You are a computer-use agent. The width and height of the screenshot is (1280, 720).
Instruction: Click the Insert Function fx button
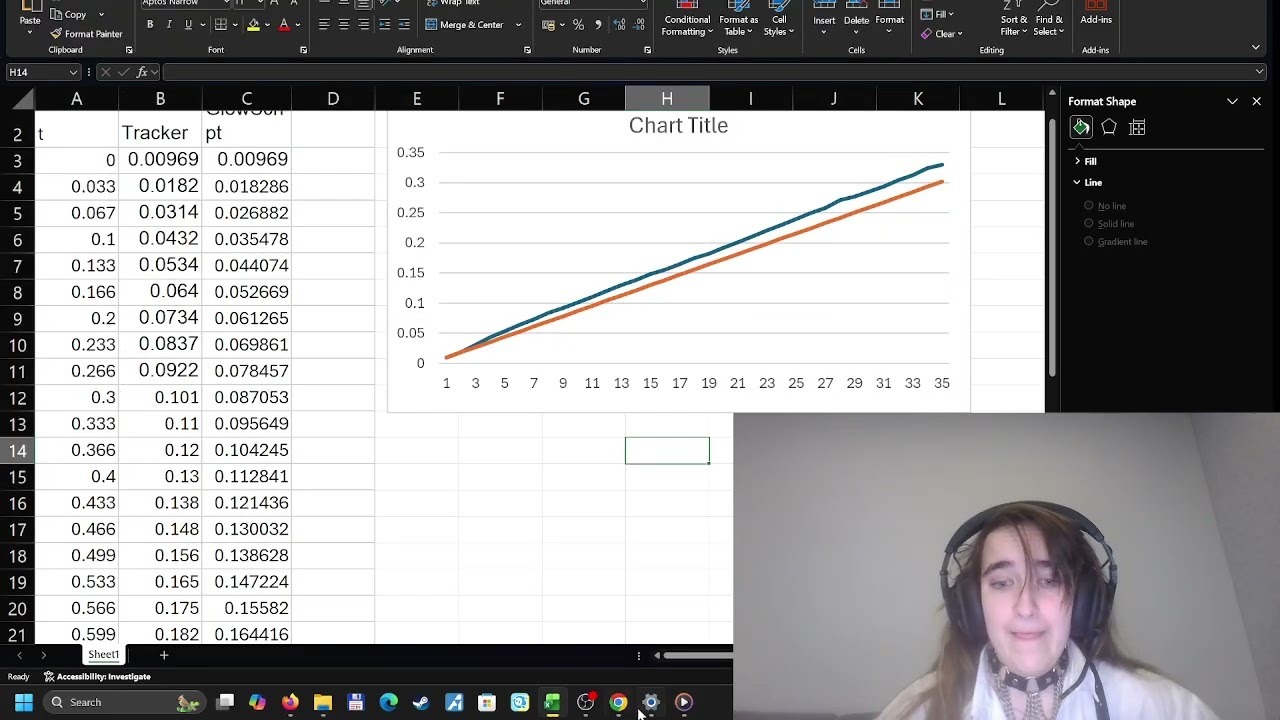(x=142, y=72)
